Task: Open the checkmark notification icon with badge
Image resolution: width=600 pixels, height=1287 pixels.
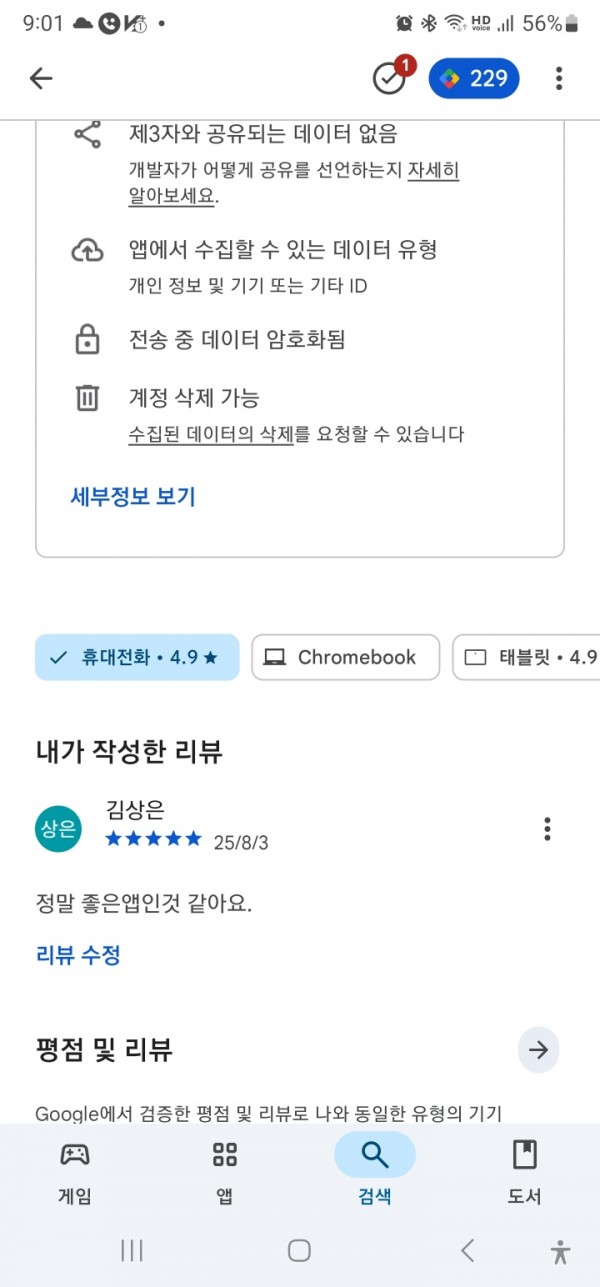Action: (x=391, y=77)
